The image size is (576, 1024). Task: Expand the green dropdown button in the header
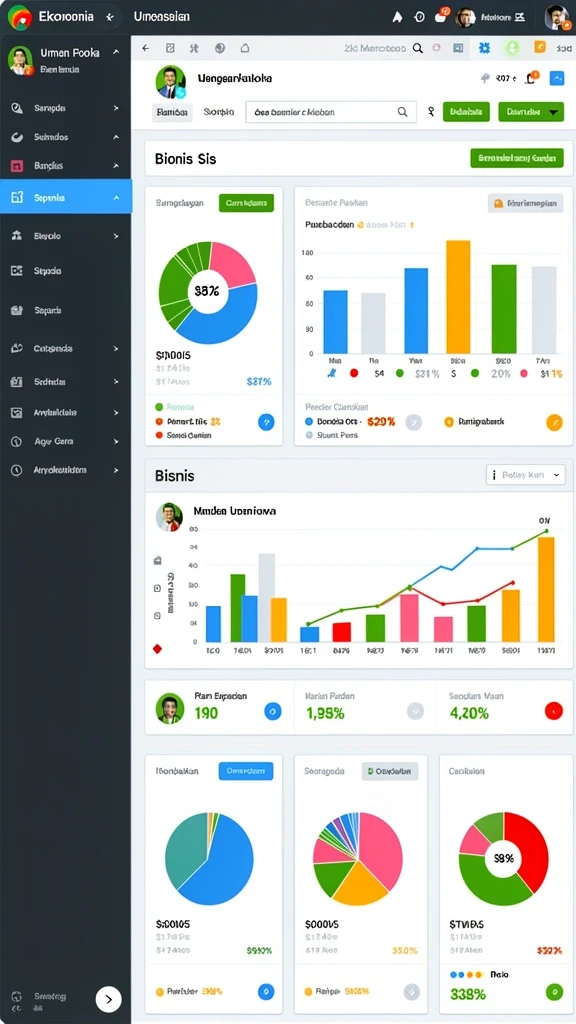coord(531,112)
